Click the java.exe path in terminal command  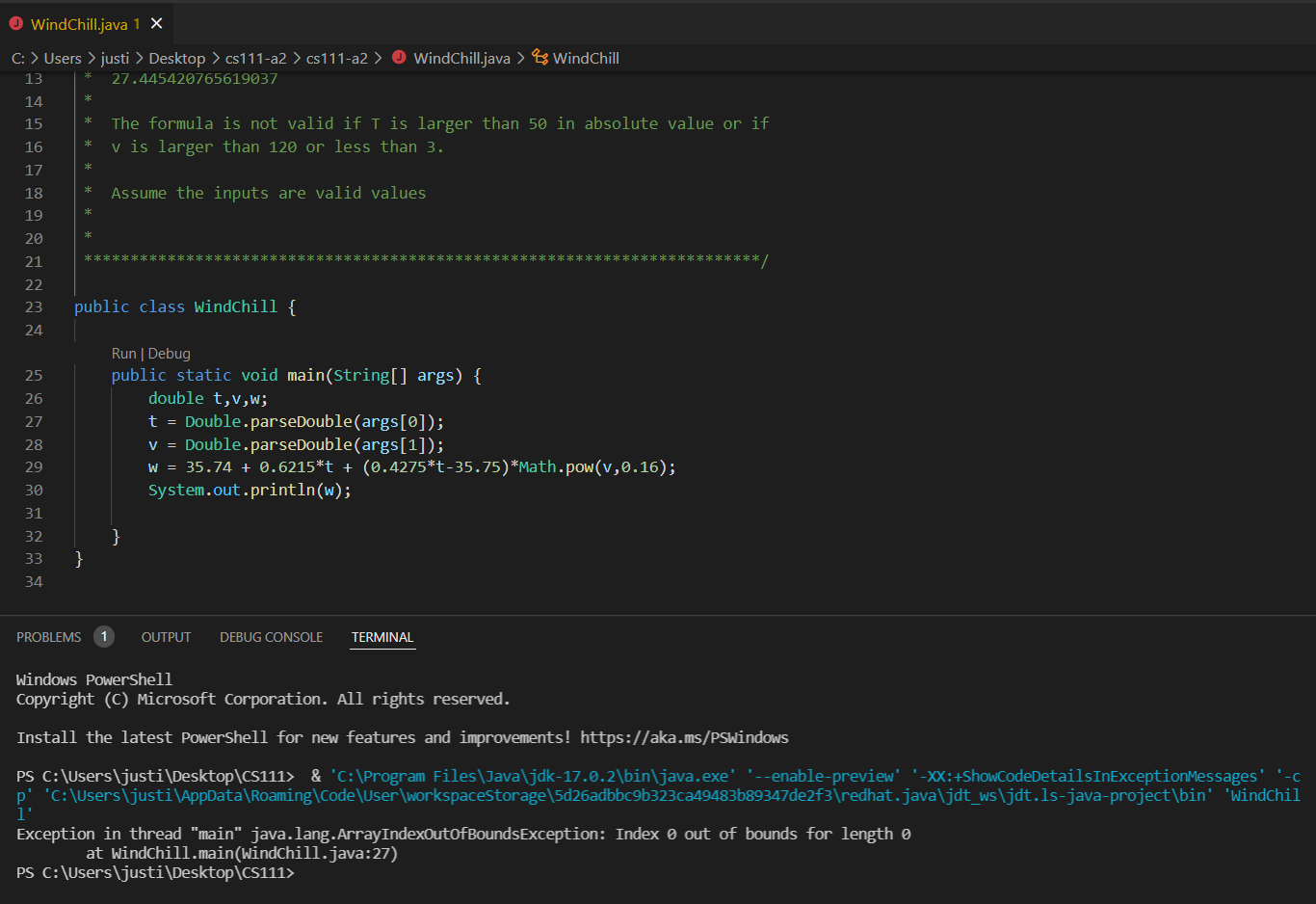coord(533,776)
